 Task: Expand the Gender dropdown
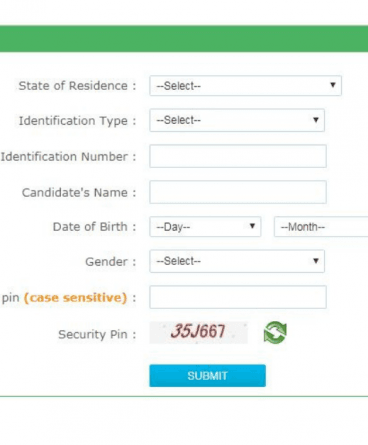pyautogui.click(x=237, y=261)
